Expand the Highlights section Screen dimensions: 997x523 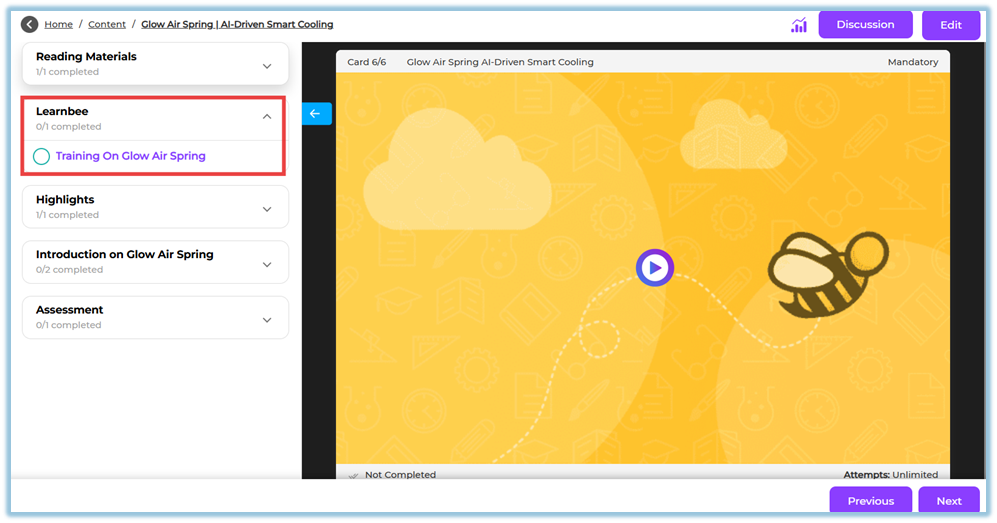pos(266,209)
